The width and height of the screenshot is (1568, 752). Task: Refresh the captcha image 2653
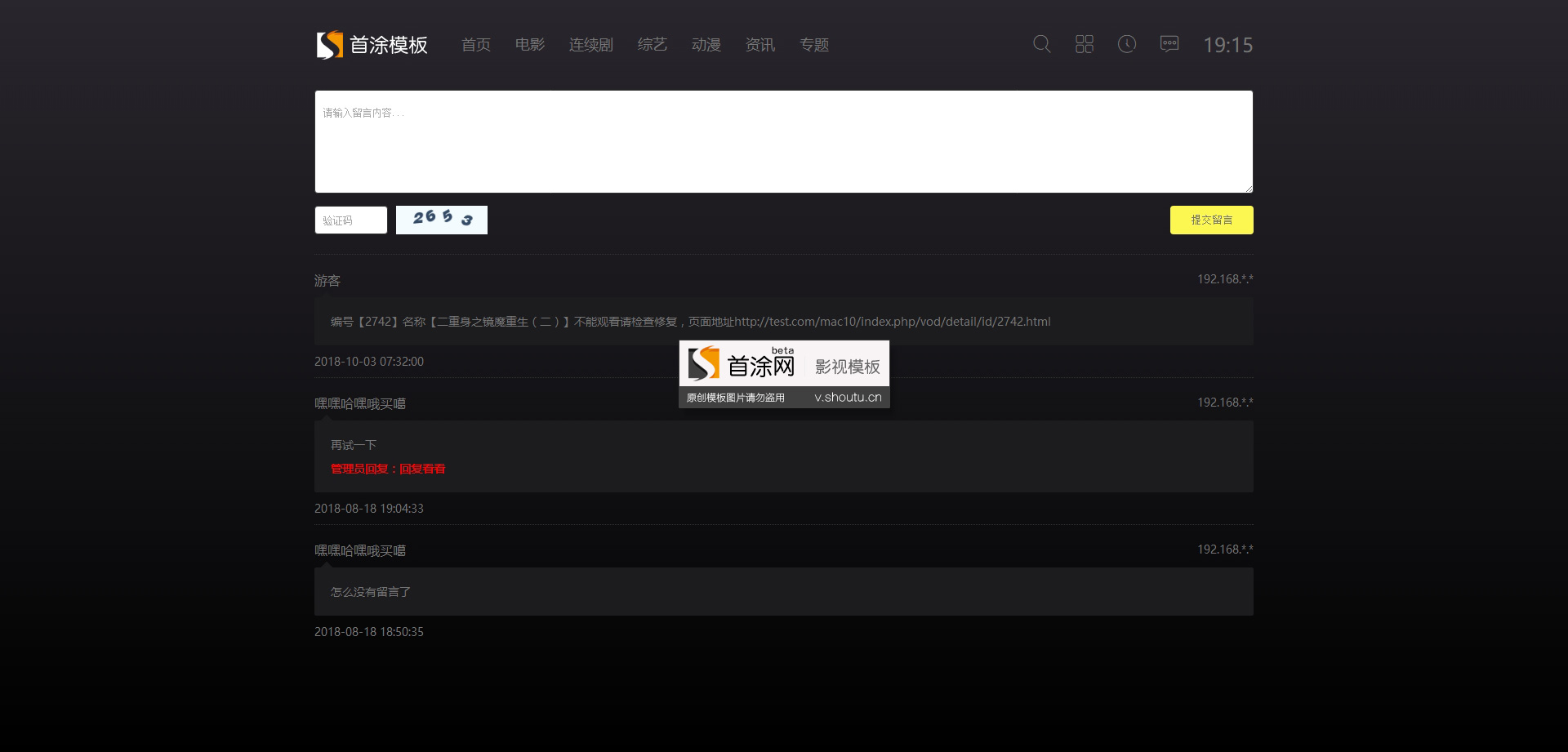(x=442, y=220)
